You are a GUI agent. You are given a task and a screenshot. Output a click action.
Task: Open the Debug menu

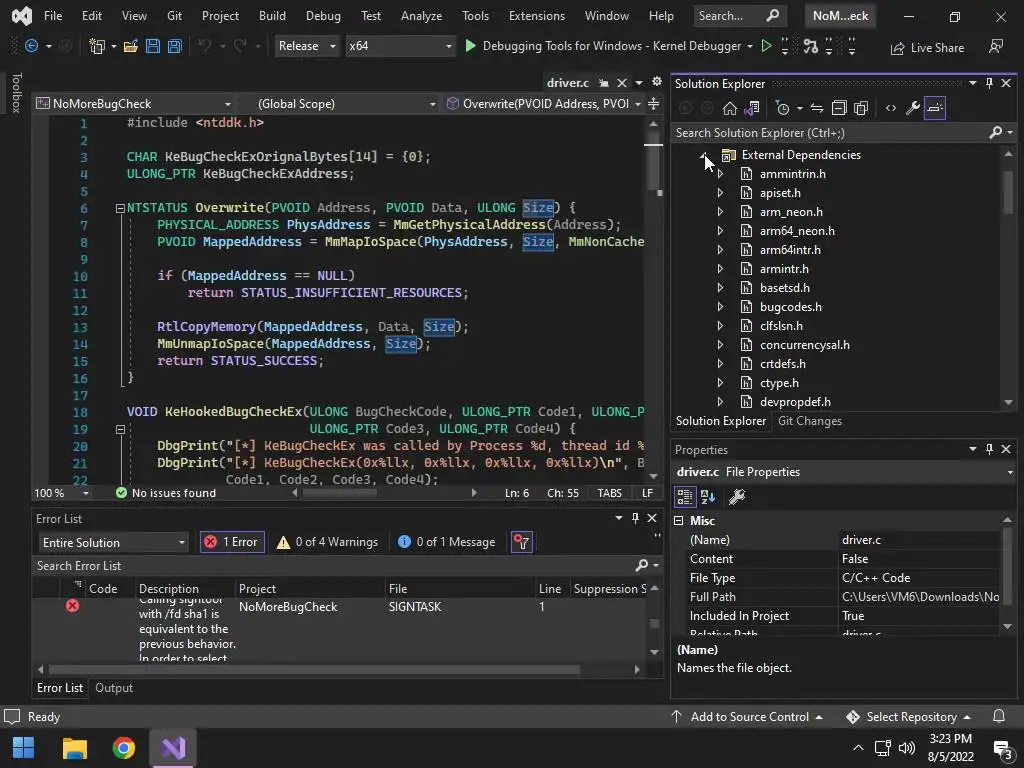[323, 16]
